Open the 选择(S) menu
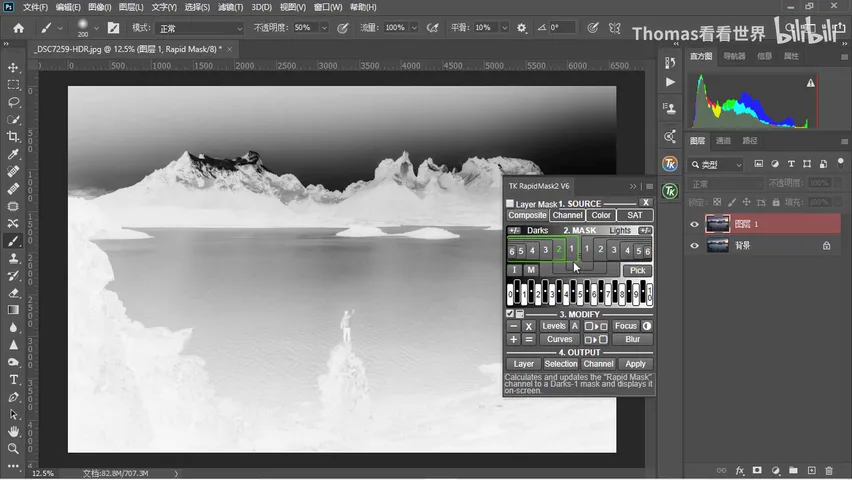 pyautogui.click(x=197, y=7)
